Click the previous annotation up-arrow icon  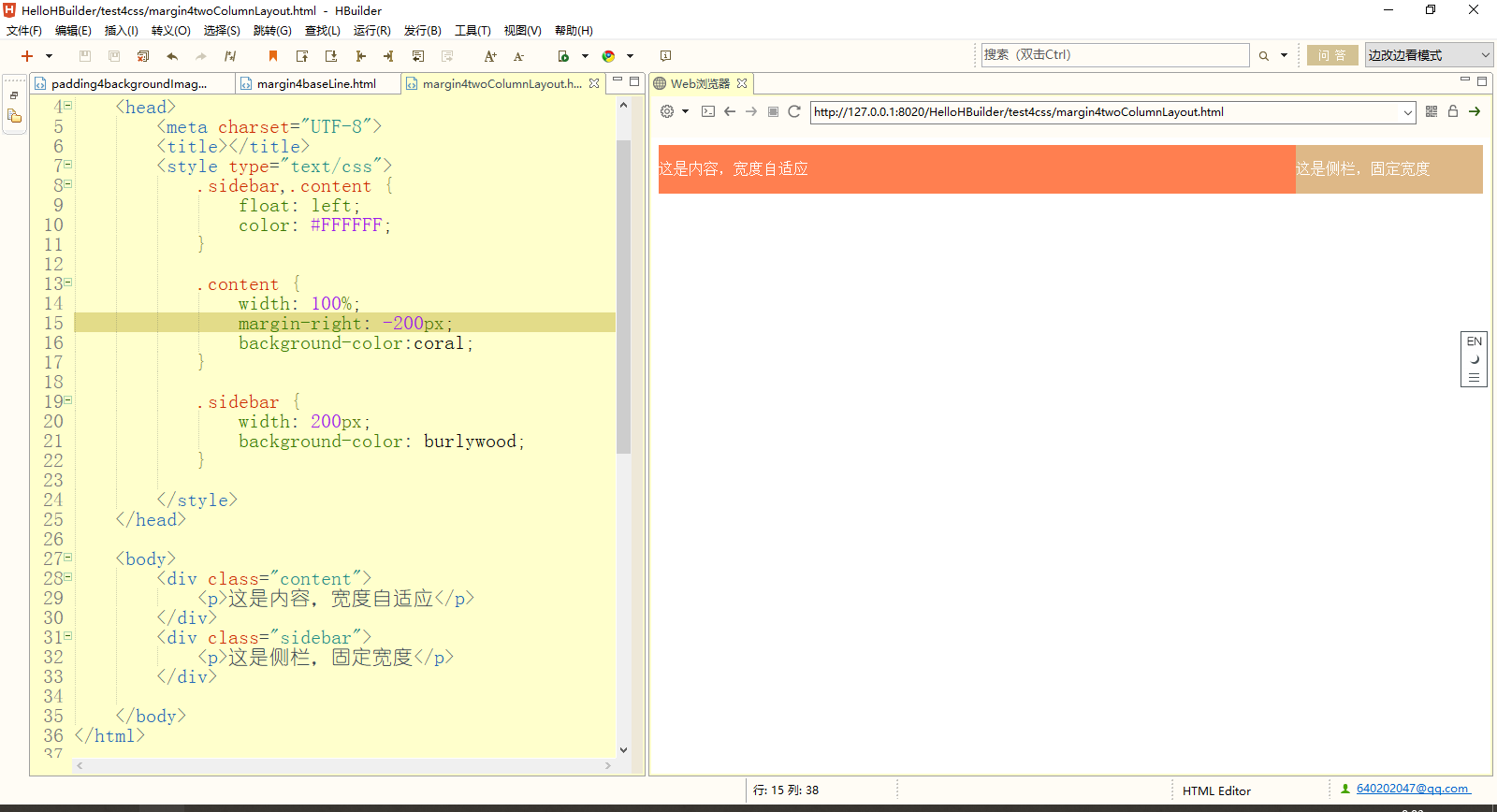click(x=302, y=56)
